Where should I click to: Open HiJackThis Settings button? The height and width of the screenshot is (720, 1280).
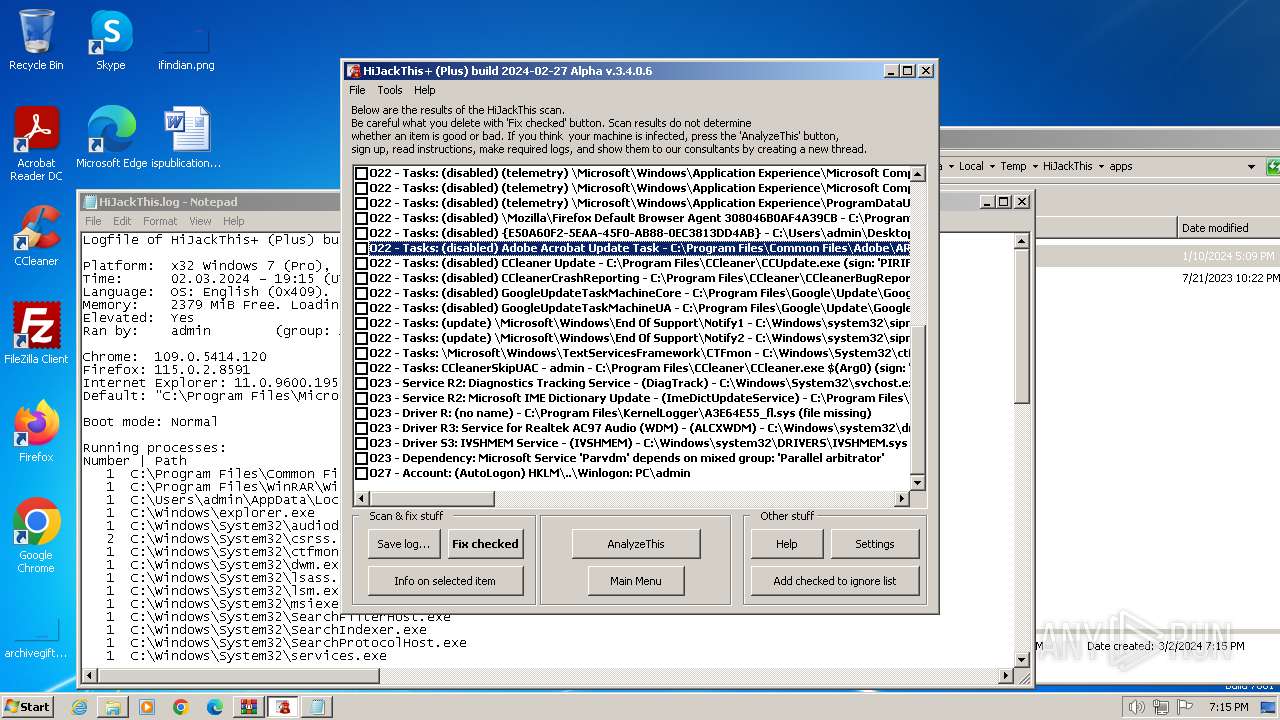click(x=875, y=544)
